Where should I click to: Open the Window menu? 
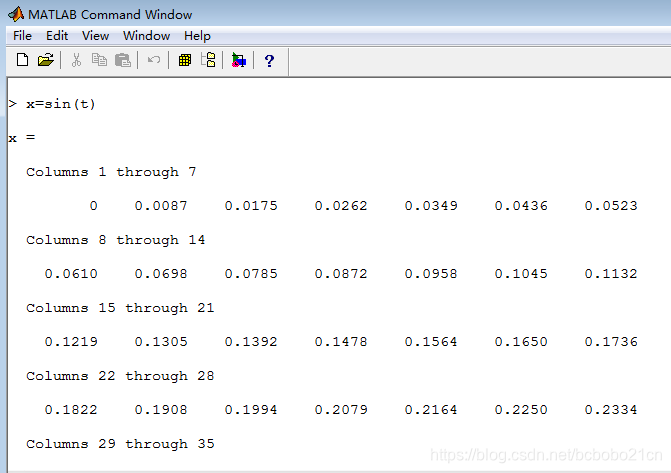click(146, 36)
